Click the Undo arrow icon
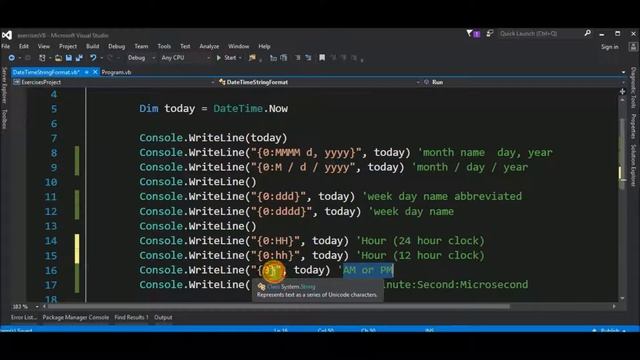Image resolution: width=640 pixels, height=360 pixels. tap(93, 58)
